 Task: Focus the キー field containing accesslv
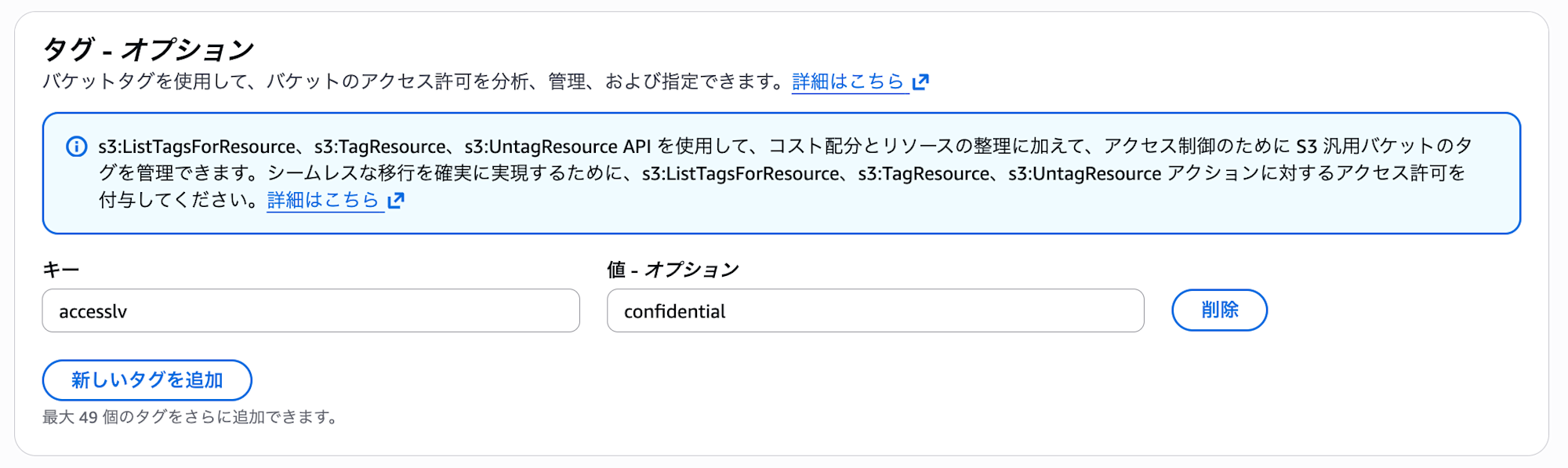310,311
